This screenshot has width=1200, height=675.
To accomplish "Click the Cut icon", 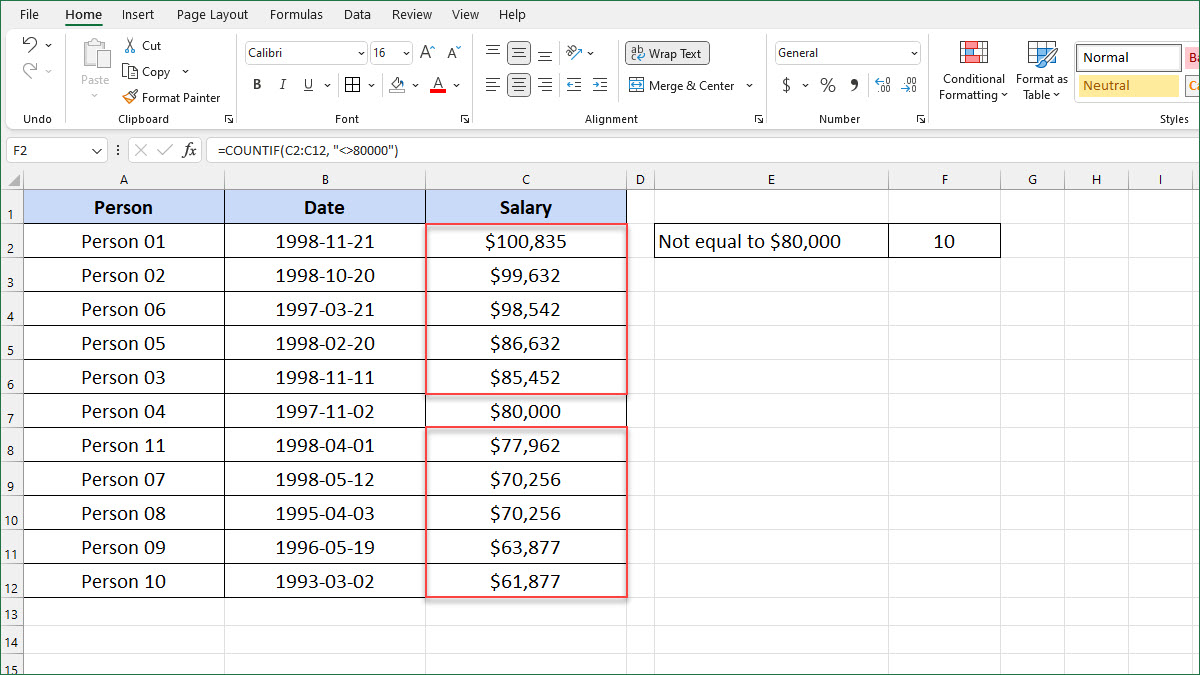I will pyautogui.click(x=142, y=45).
